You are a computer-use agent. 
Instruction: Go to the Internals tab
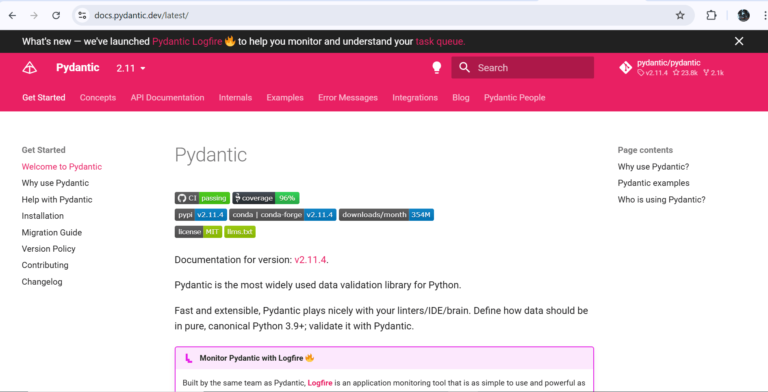[235, 98]
